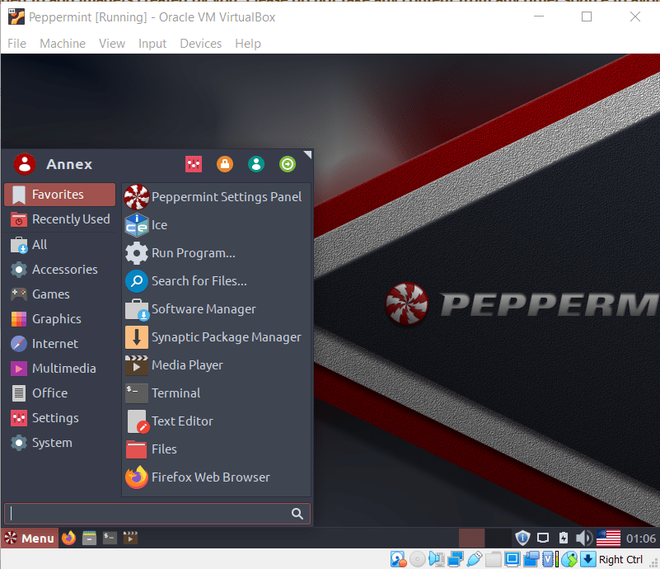
Task: Open VirtualBox View menu
Action: click(112, 43)
